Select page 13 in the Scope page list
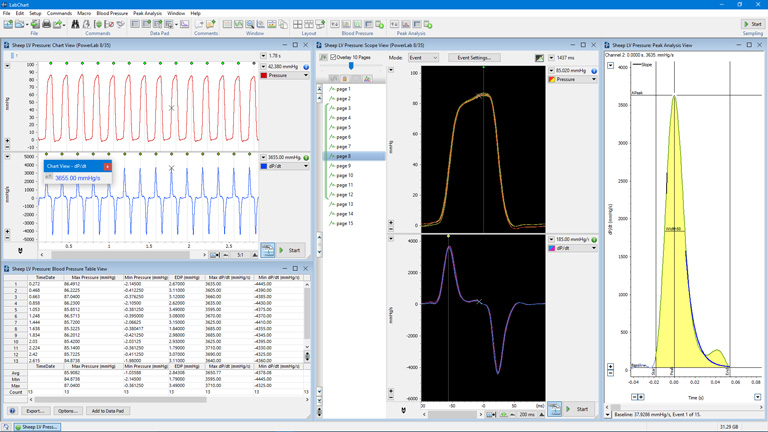Screen dimensions: 768x432 click(x=344, y=204)
